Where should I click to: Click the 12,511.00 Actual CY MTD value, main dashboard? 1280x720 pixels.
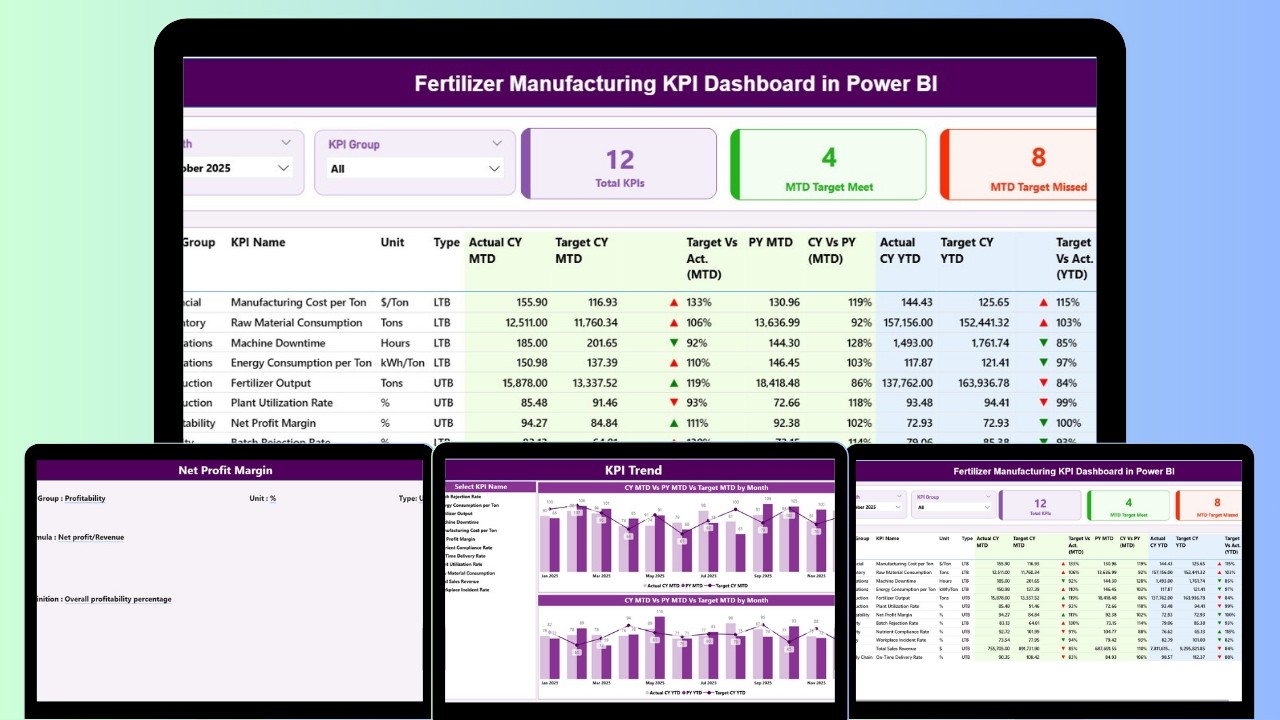pos(526,322)
